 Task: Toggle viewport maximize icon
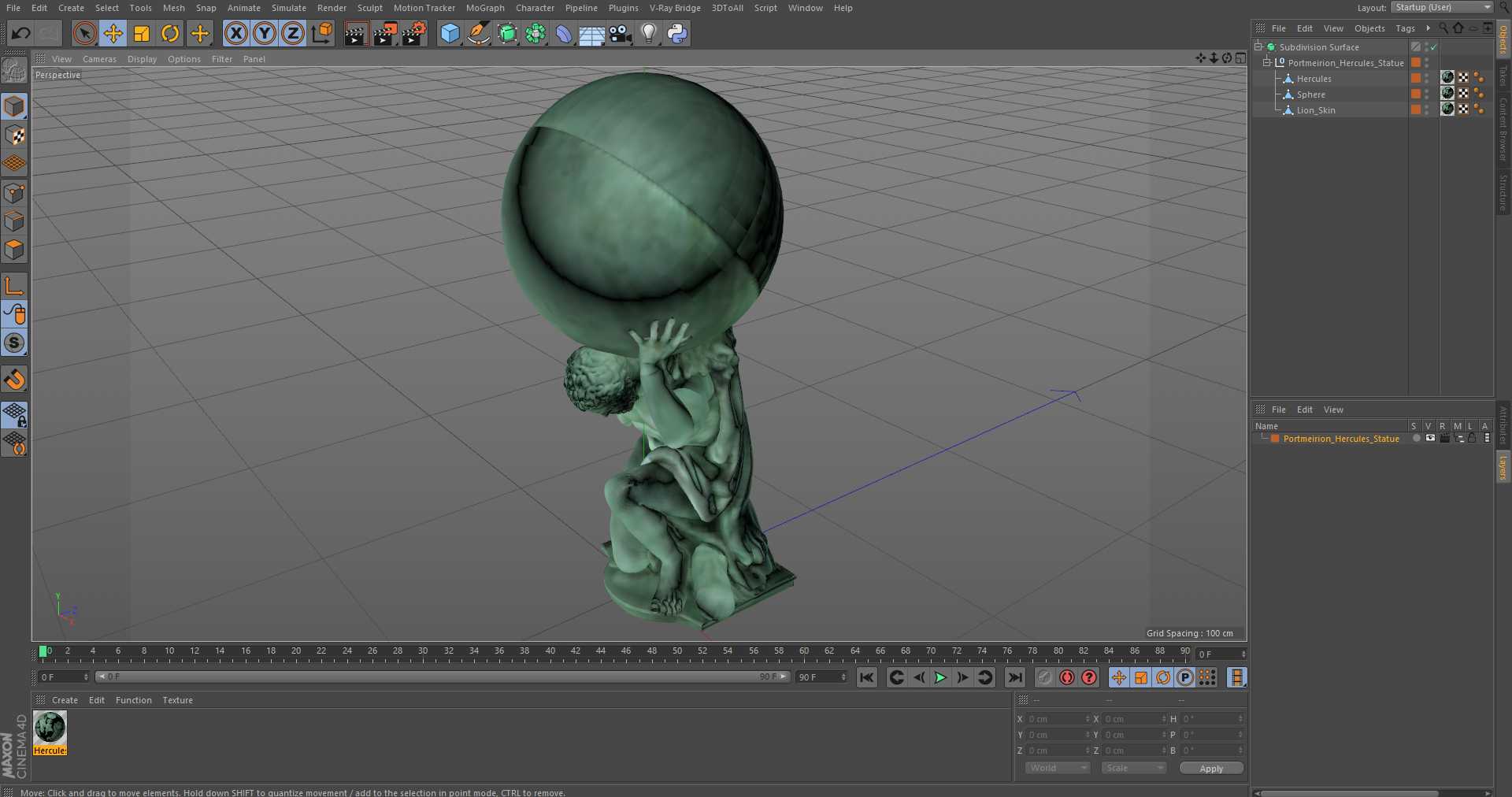click(x=1240, y=58)
